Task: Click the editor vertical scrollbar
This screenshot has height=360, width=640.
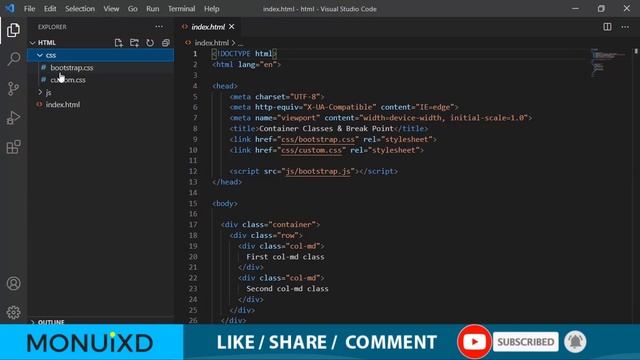Action: [x=636, y=186]
